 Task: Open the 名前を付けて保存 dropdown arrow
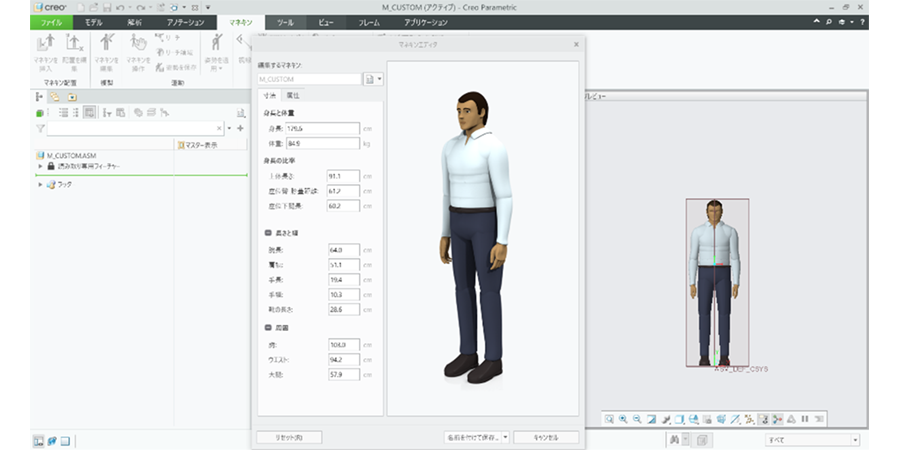click(506, 437)
